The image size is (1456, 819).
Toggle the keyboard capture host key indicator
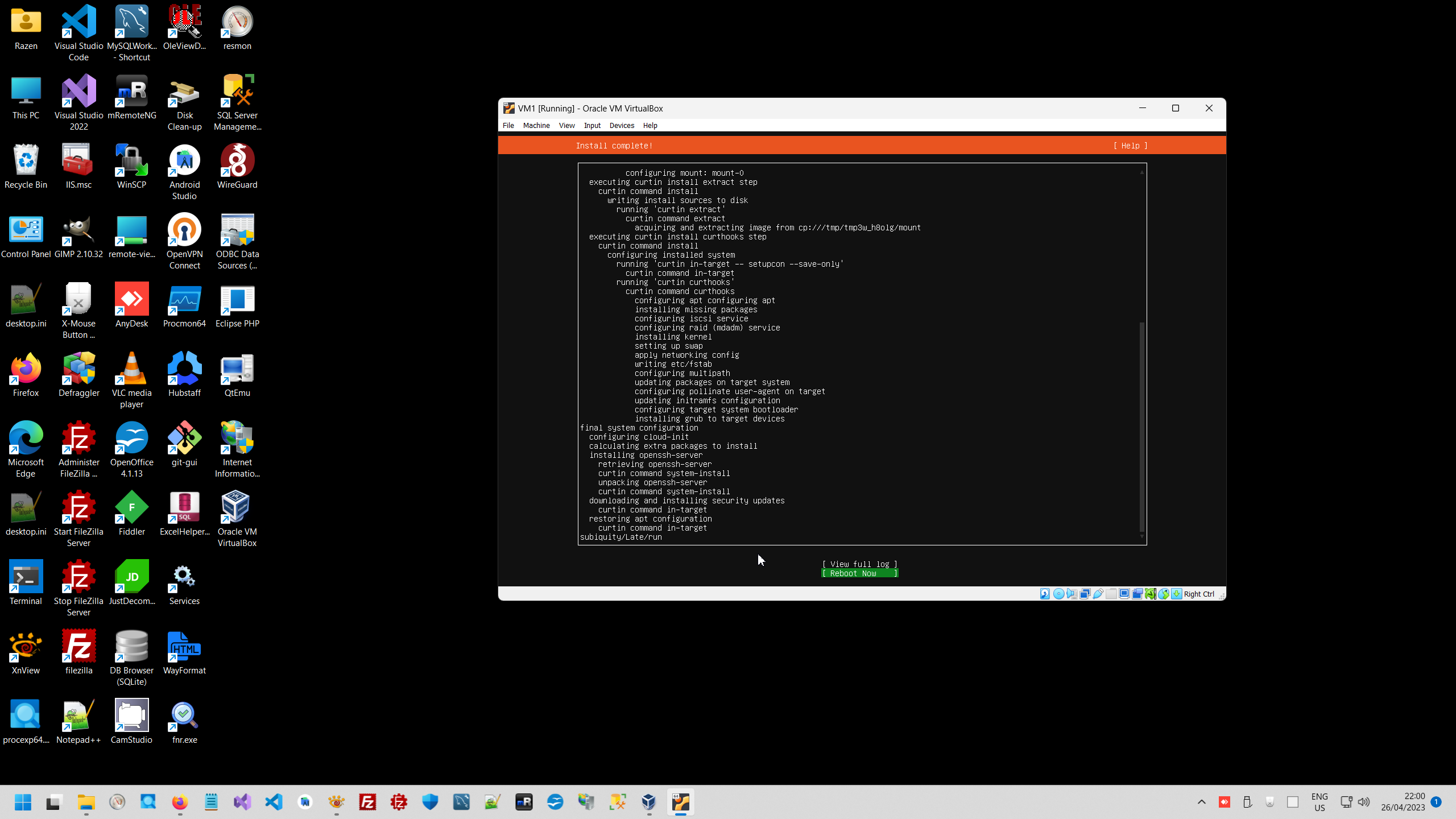click(x=1177, y=594)
